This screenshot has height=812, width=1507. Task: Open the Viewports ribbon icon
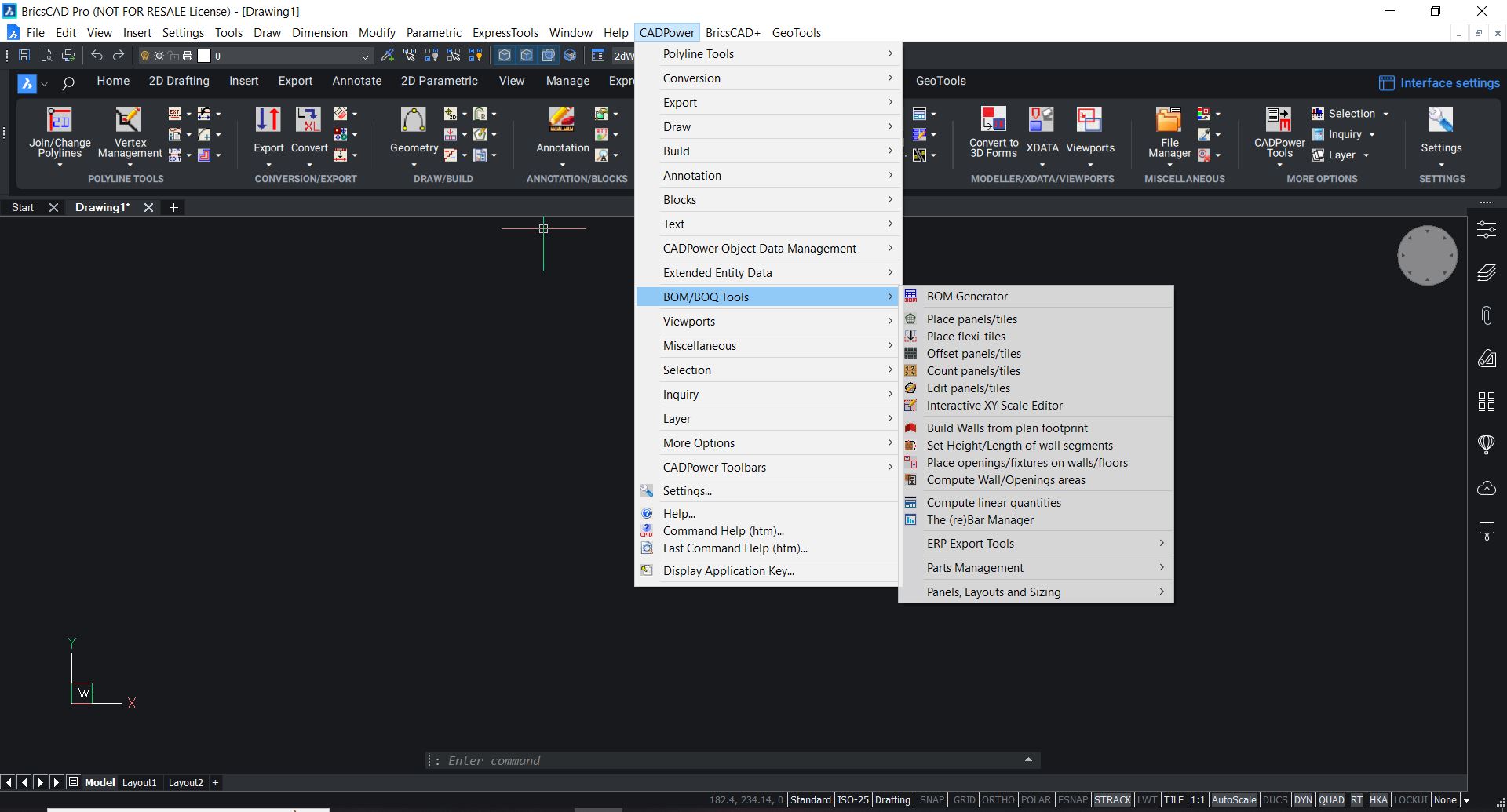tap(1089, 119)
